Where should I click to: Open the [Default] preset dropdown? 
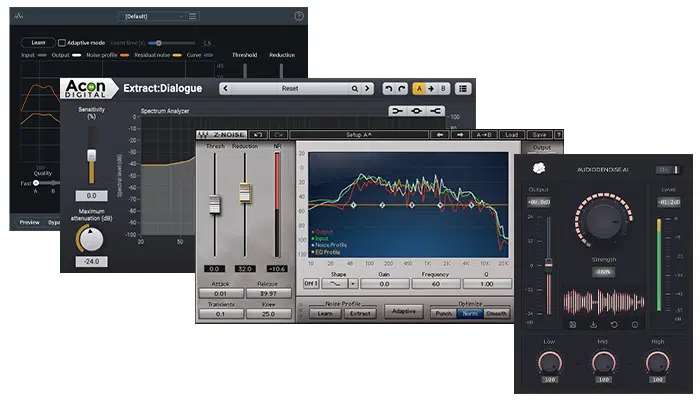(152, 16)
